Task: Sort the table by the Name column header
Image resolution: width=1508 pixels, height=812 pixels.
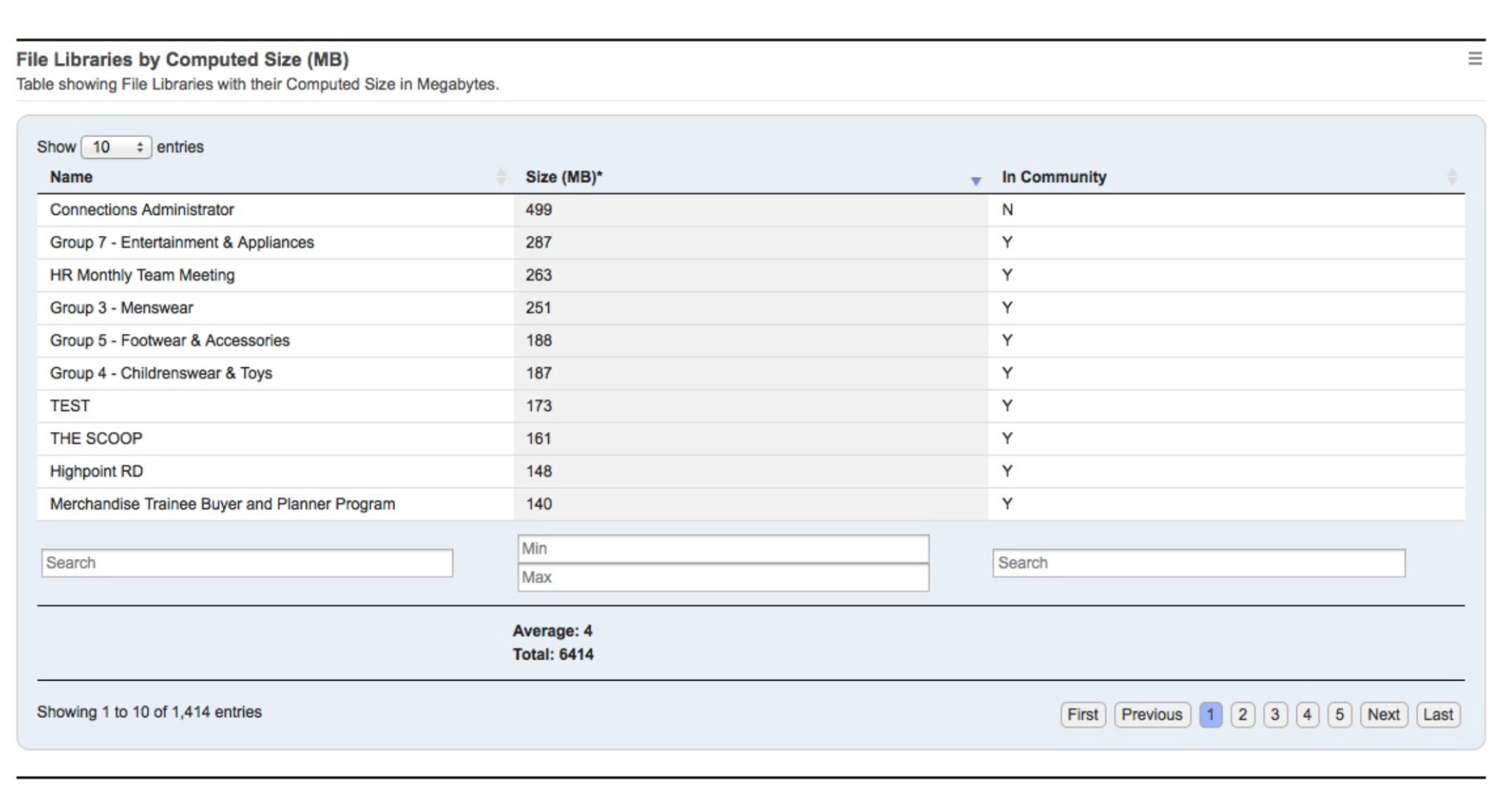Action: coord(72,177)
